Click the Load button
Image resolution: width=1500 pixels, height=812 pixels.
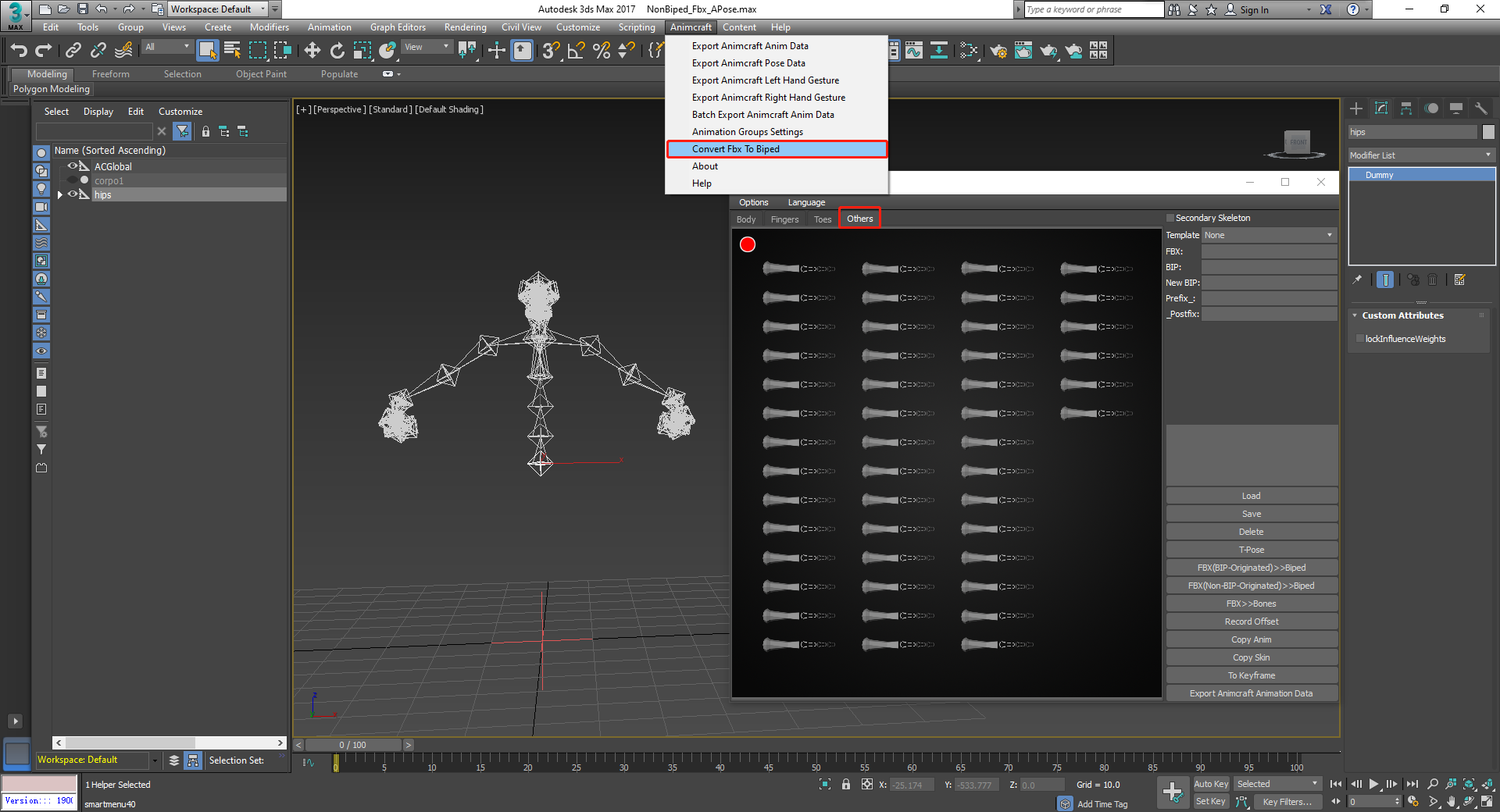coord(1252,496)
